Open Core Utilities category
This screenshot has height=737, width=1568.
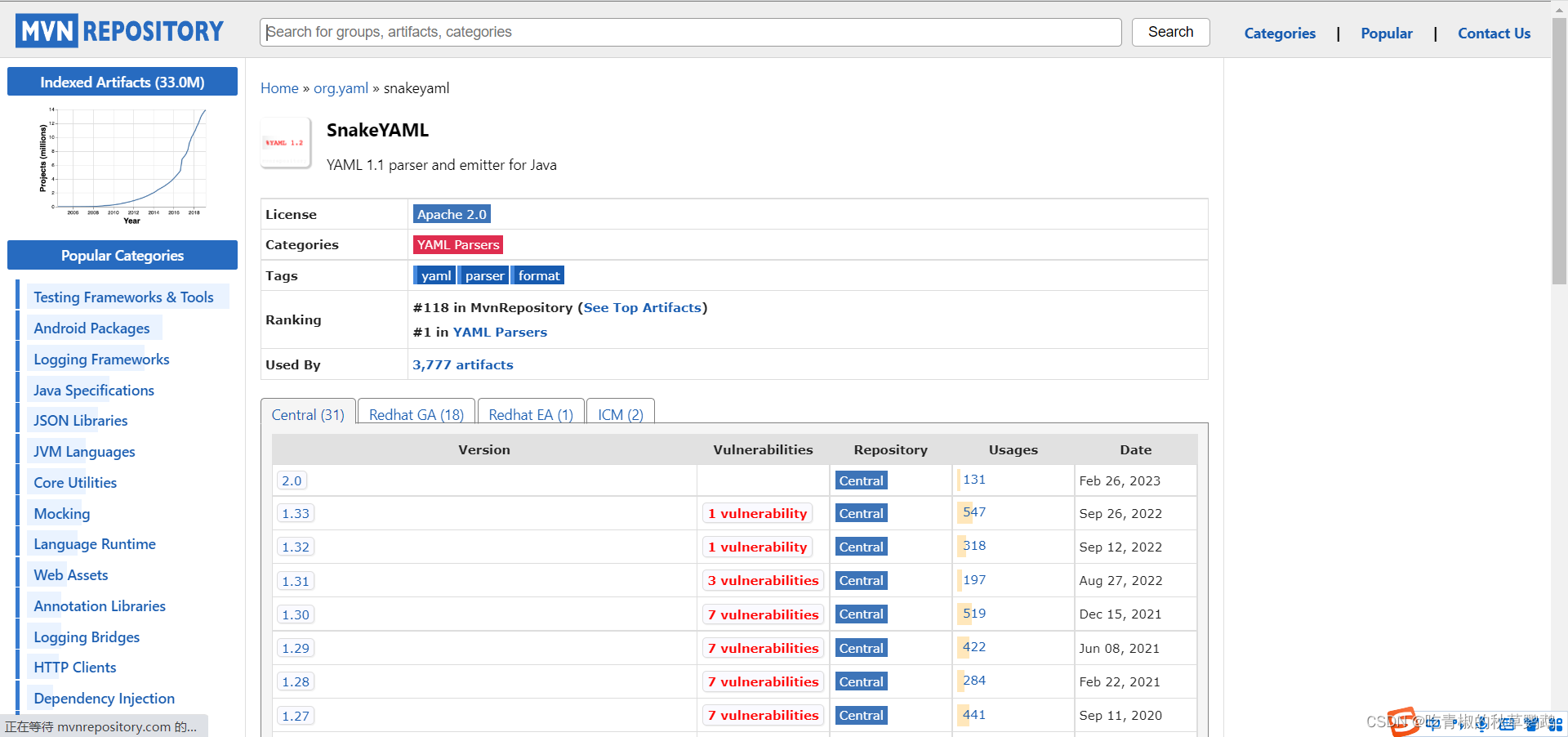[x=75, y=483]
